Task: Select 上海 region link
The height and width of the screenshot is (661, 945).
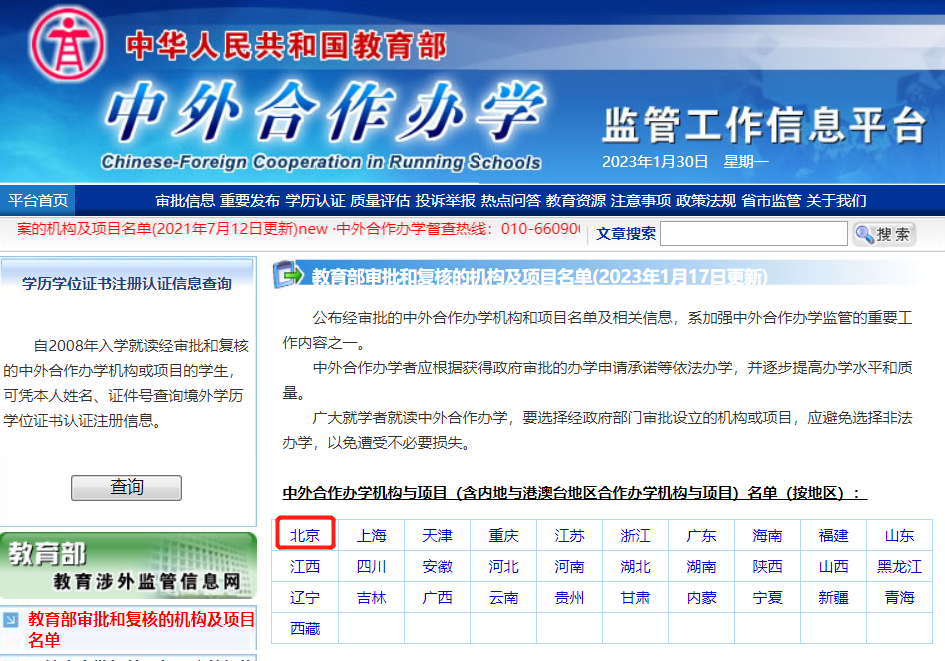Action: tap(371, 535)
